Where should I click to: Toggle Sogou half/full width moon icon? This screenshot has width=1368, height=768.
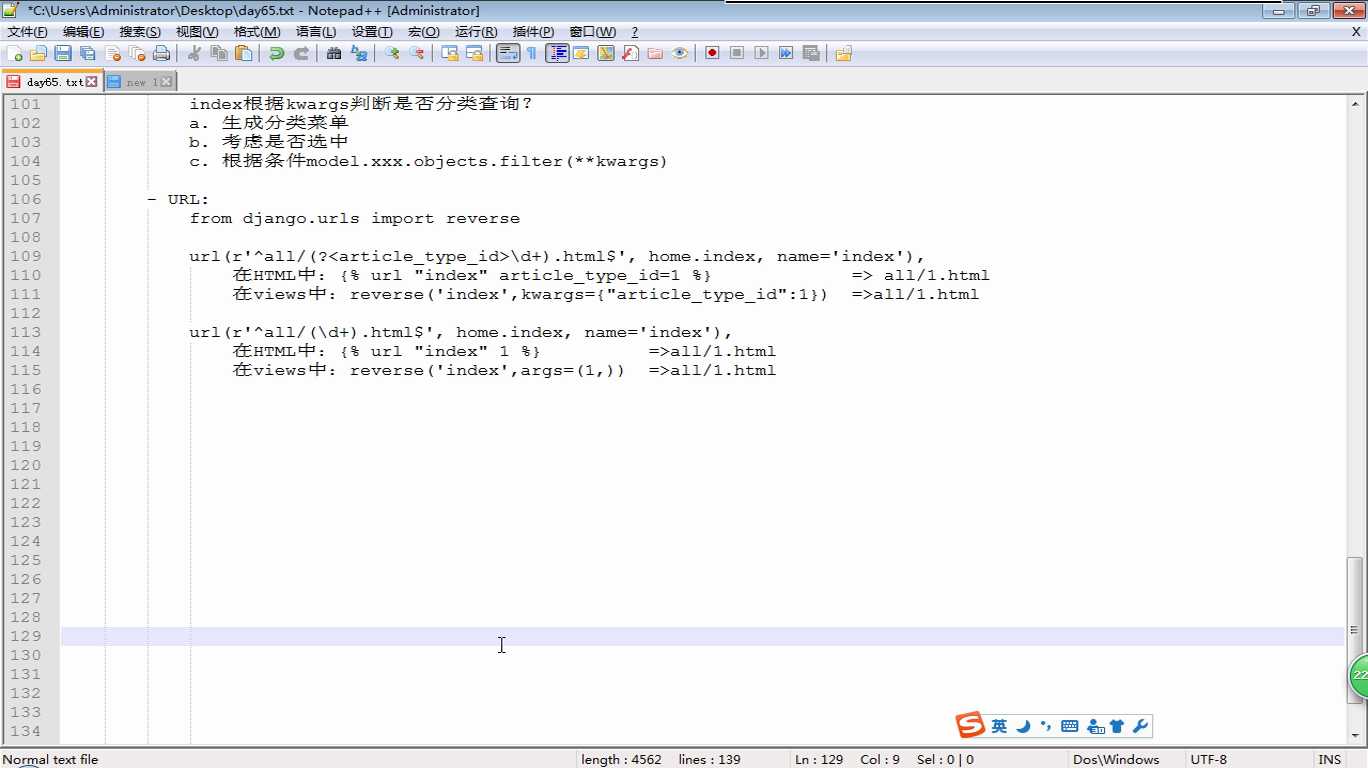coord(1023,727)
